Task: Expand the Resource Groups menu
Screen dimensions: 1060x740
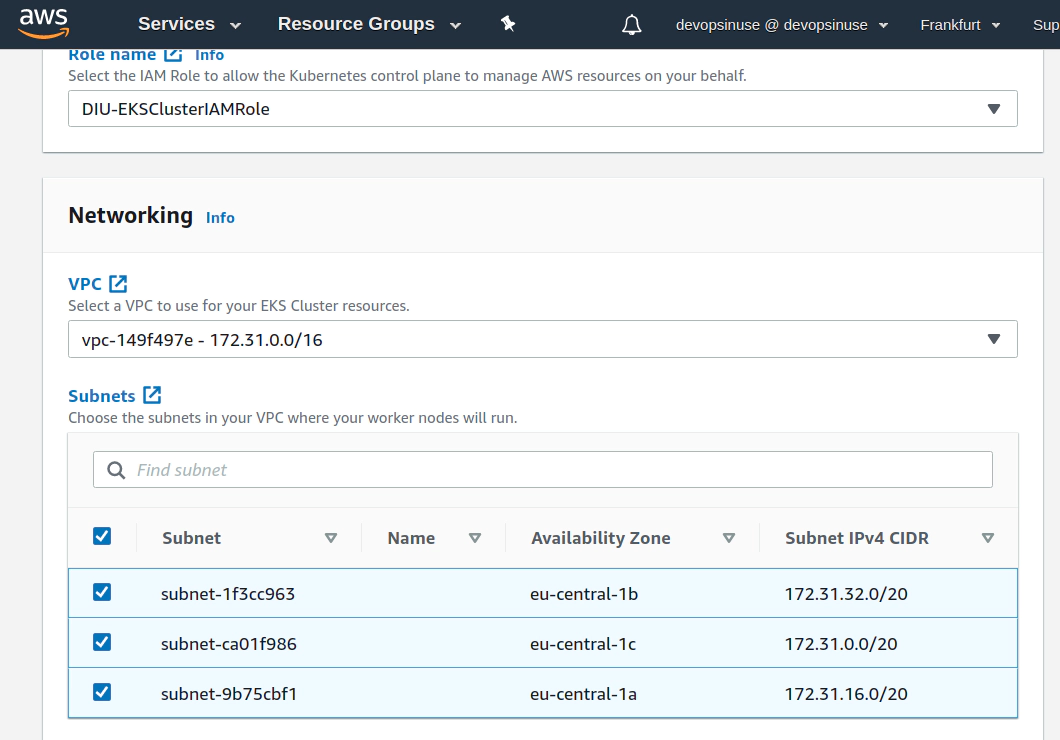Action: tap(369, 24)
